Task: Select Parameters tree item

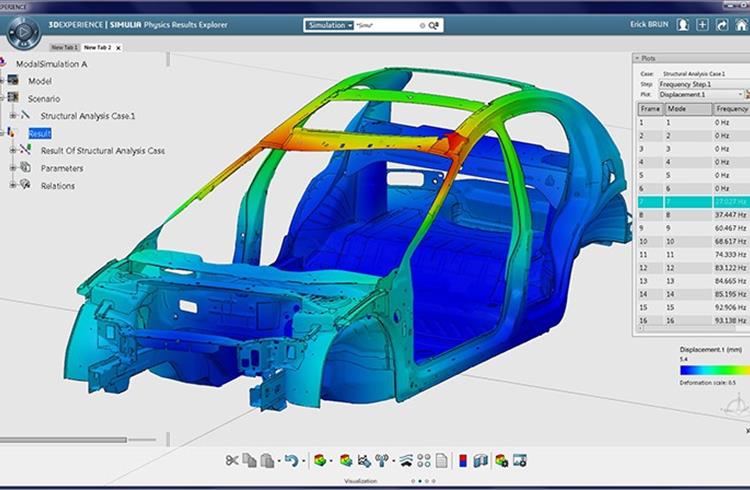Action: coord(62,168)
